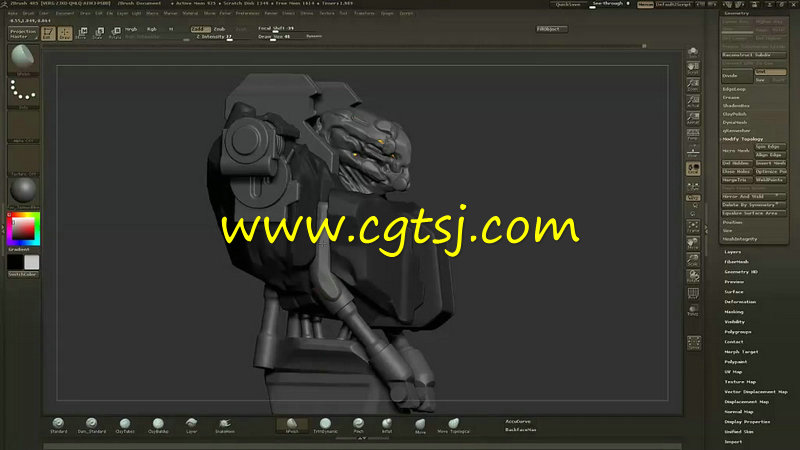Open the current brush thumbnail
Viewport: 800px width, 450px height.
[x=23, y=59]
